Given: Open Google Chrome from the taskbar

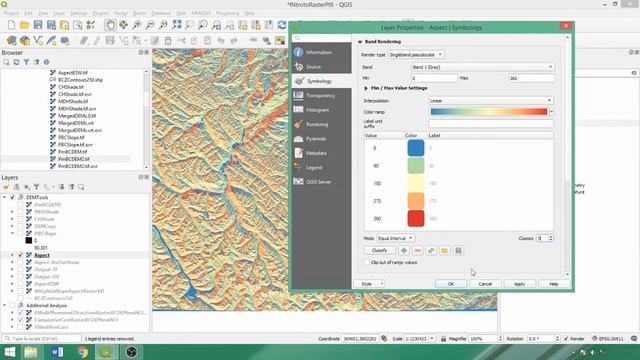Looking at the screenshot, I should tap(82, 352).
